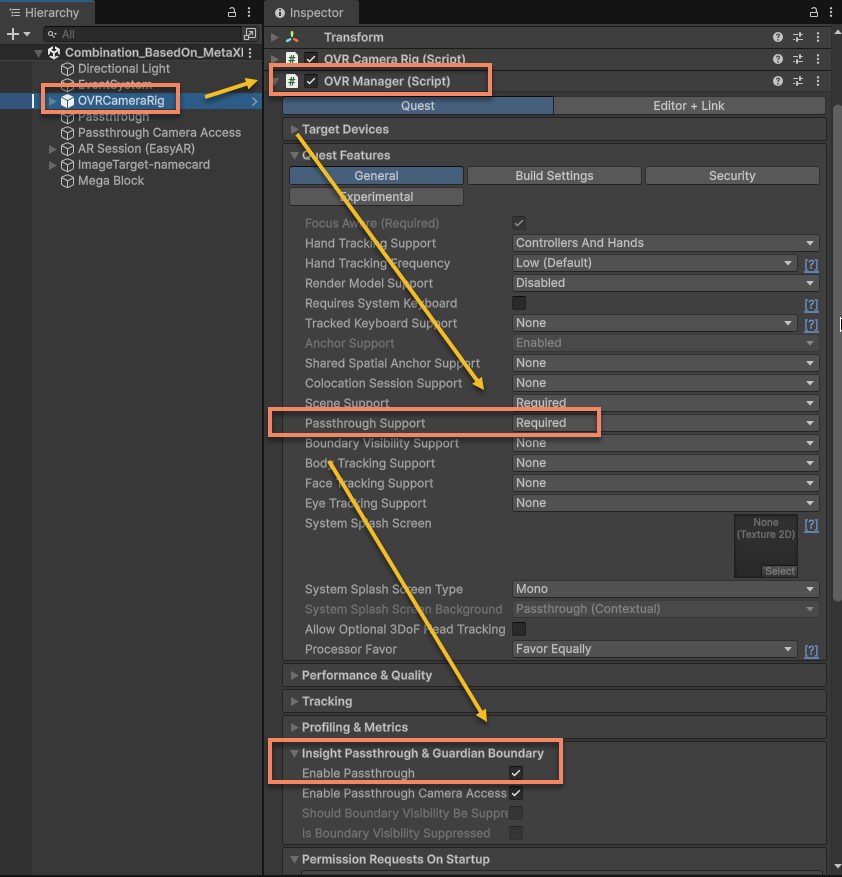Image resolution: width=842 pixels, height=877 pixels.
Task: Click Passthrough Camera Access cube icon
Action: click(x=67, y=133)
